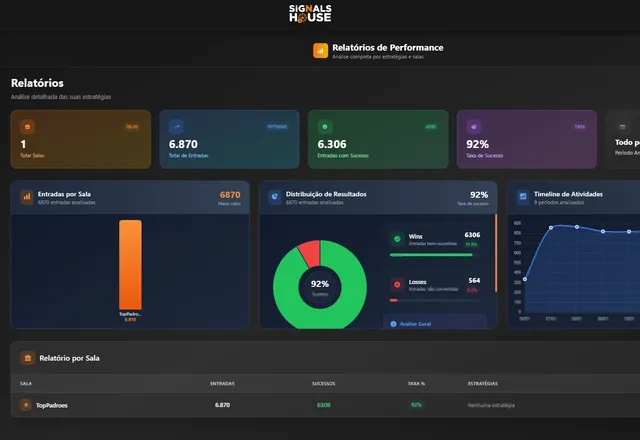
Task: Click the trend arrow icon in Total de Entradas card
Action: tap(176, 127)
